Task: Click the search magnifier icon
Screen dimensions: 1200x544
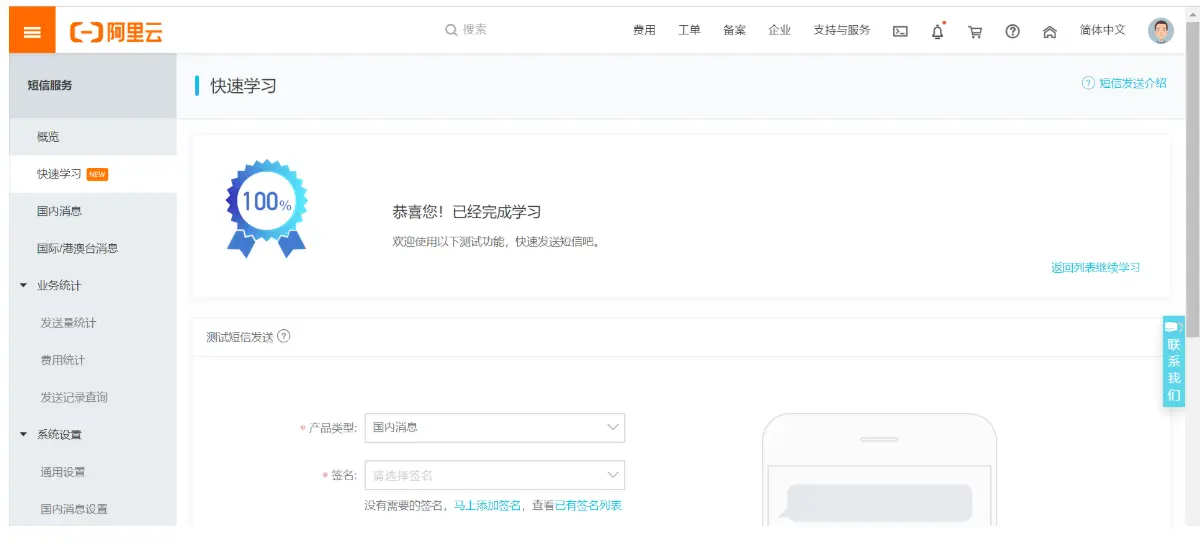Action: click(x=451, y=30)
